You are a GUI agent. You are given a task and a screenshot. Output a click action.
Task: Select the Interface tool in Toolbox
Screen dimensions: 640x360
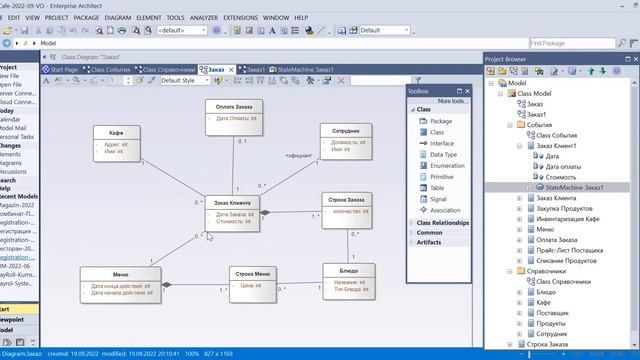[x=436, y=143]
